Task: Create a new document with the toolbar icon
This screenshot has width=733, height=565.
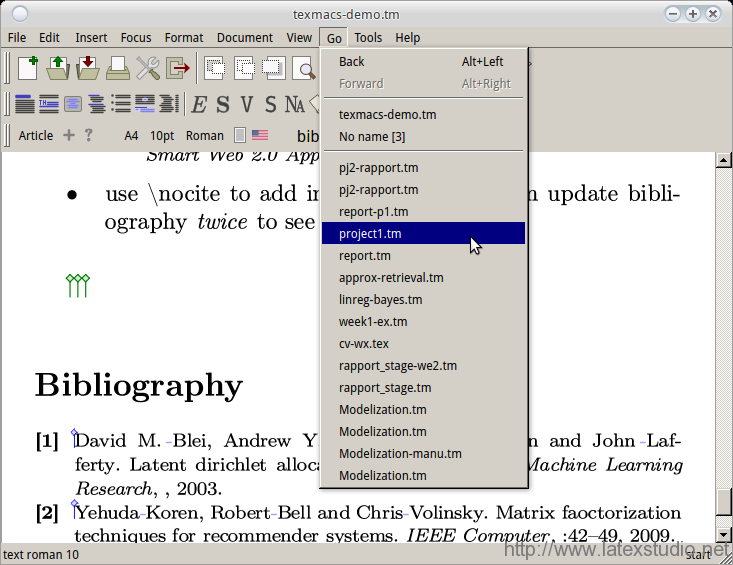Action: coord(28,68)
